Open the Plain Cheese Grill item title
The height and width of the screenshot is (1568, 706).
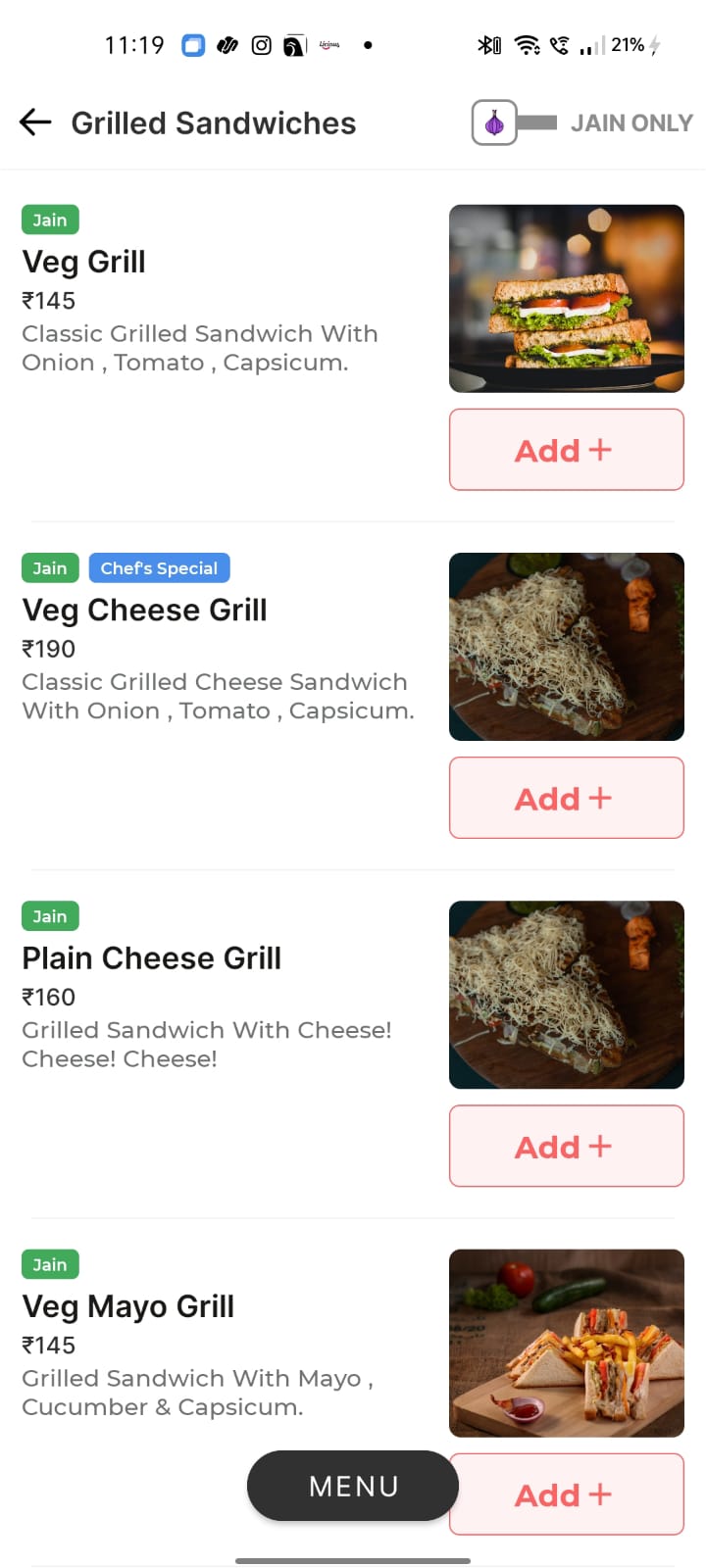pyautogui.click(x=151, y=957)
